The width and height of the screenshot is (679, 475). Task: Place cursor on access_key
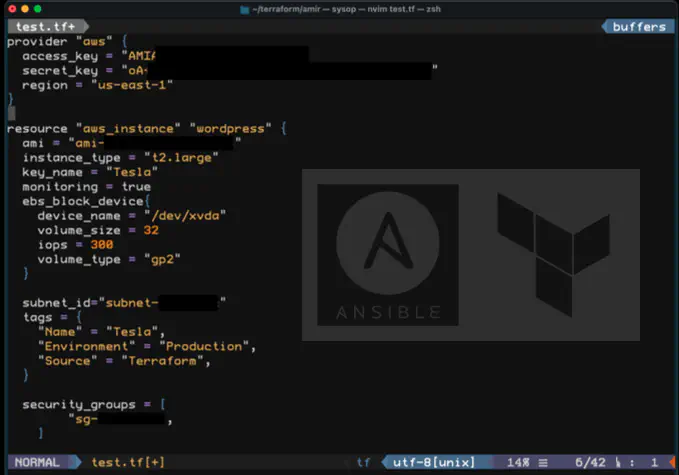coord(60,56)
